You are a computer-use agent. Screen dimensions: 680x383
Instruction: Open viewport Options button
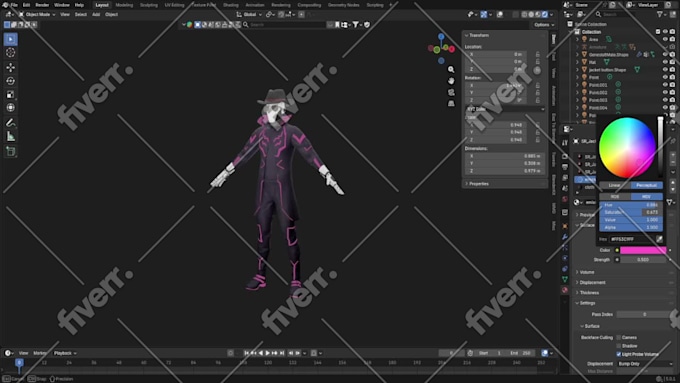pos(543,25)
